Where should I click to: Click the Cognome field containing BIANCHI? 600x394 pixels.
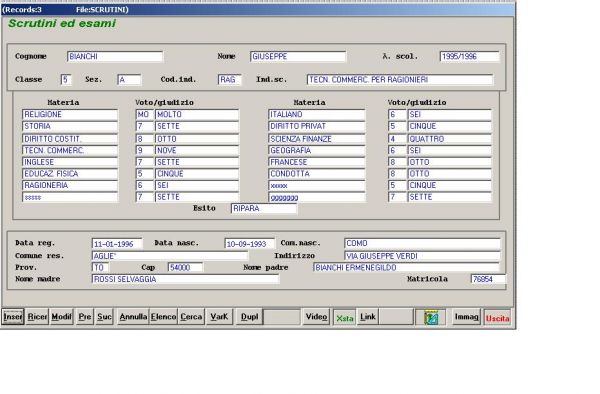(115, 57)
